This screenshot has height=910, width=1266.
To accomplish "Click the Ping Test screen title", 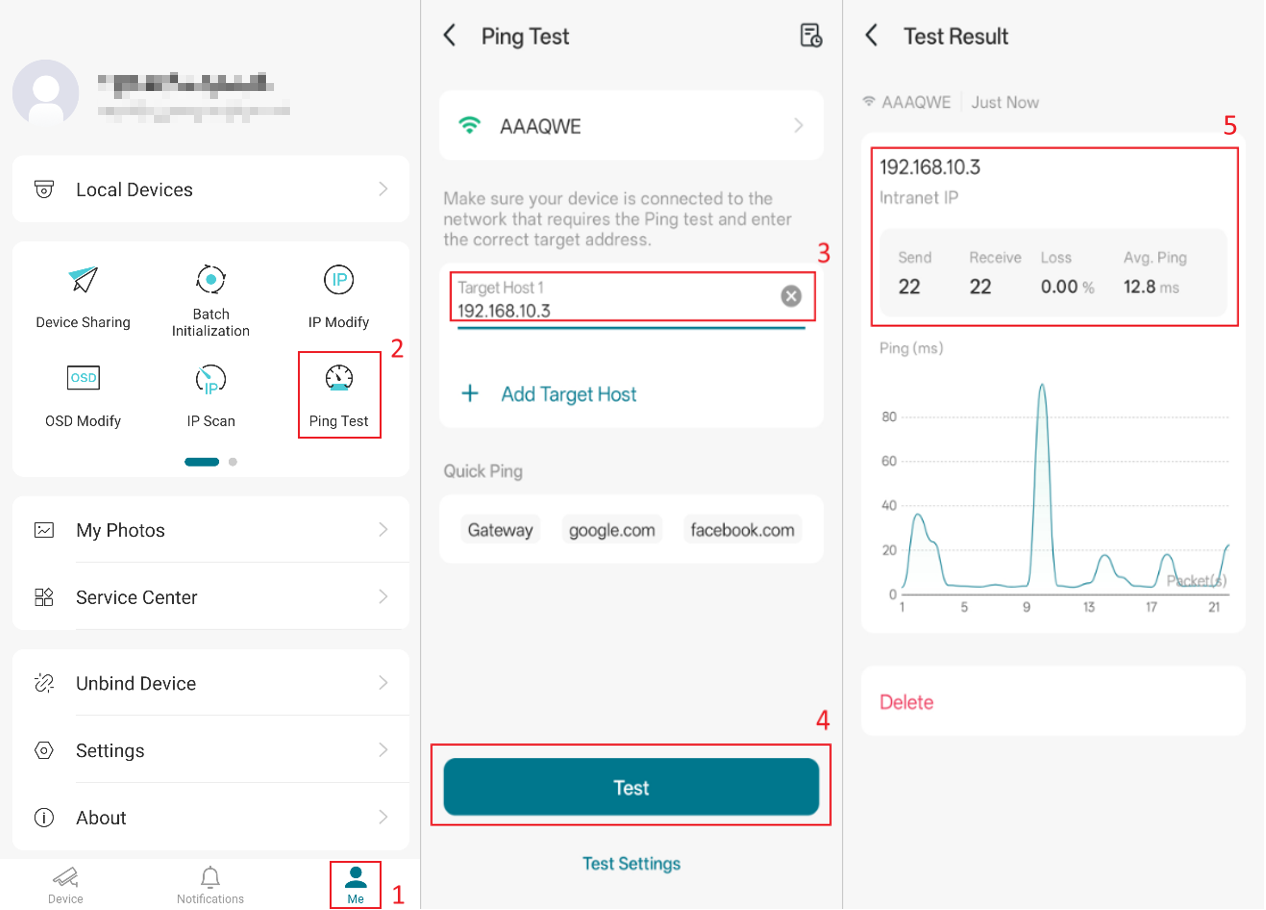I will (525, 36).
